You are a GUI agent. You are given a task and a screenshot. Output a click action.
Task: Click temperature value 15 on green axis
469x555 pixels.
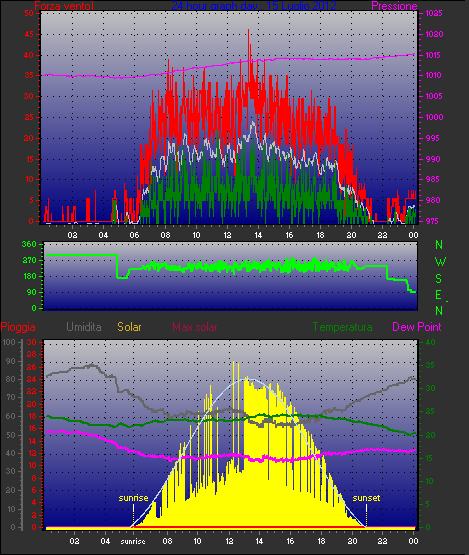(429, 458)
